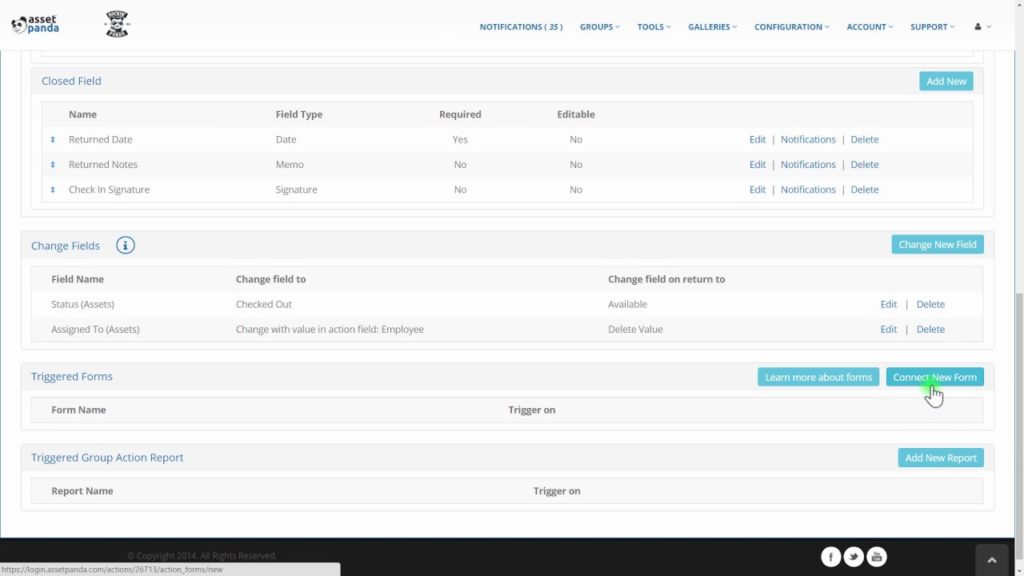Open the Tools menu
The width and height of the screenshot is (1024, 576).
(x=654, y=27)
